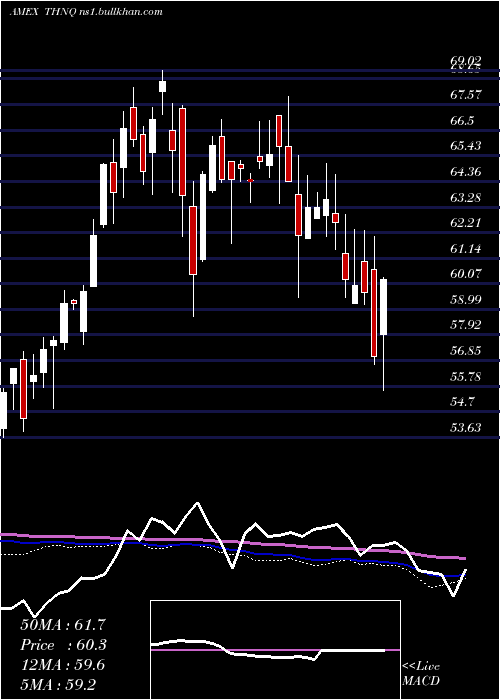Image resolution: width=500 pixels, height=700 pixels.
Task: Click the 54.7 price axis label
Action: tap(462, 402)
